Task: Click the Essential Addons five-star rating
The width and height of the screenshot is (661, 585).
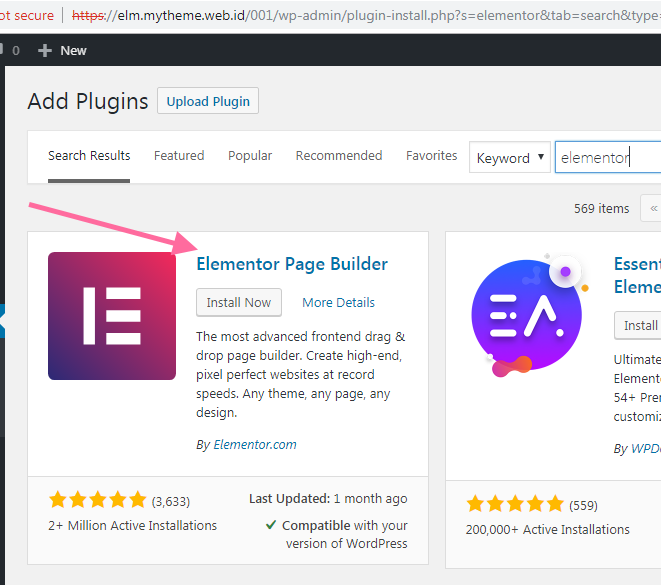Action: click(515, 504)
